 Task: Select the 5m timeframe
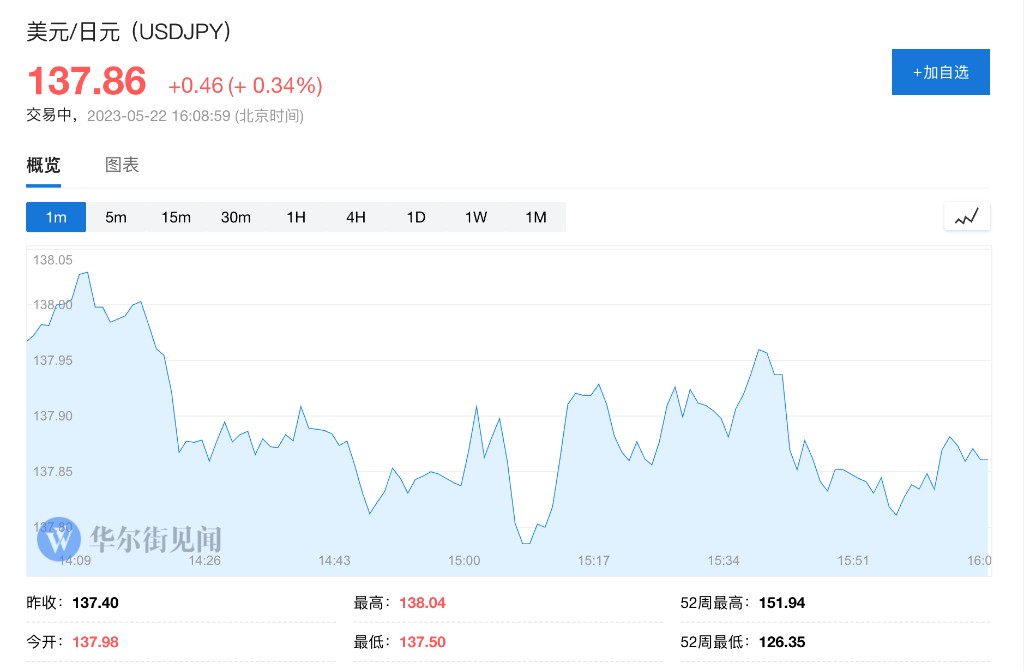point(116,217)
